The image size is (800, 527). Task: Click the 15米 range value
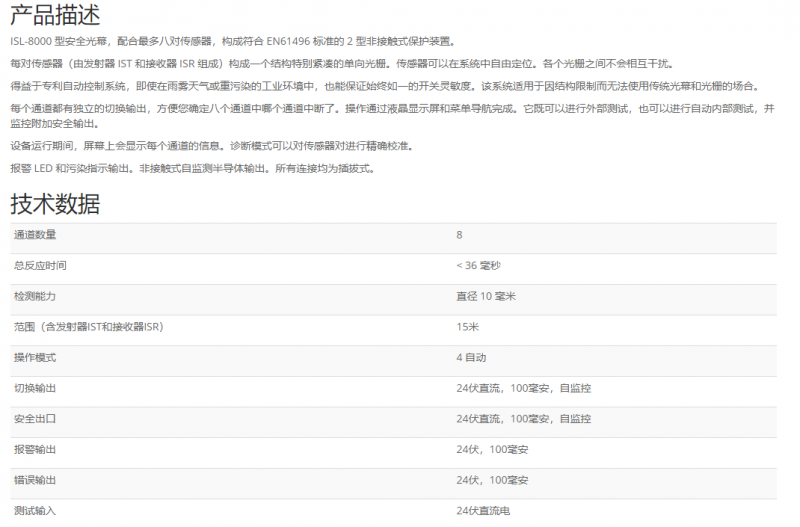click(x=468, y=327)
